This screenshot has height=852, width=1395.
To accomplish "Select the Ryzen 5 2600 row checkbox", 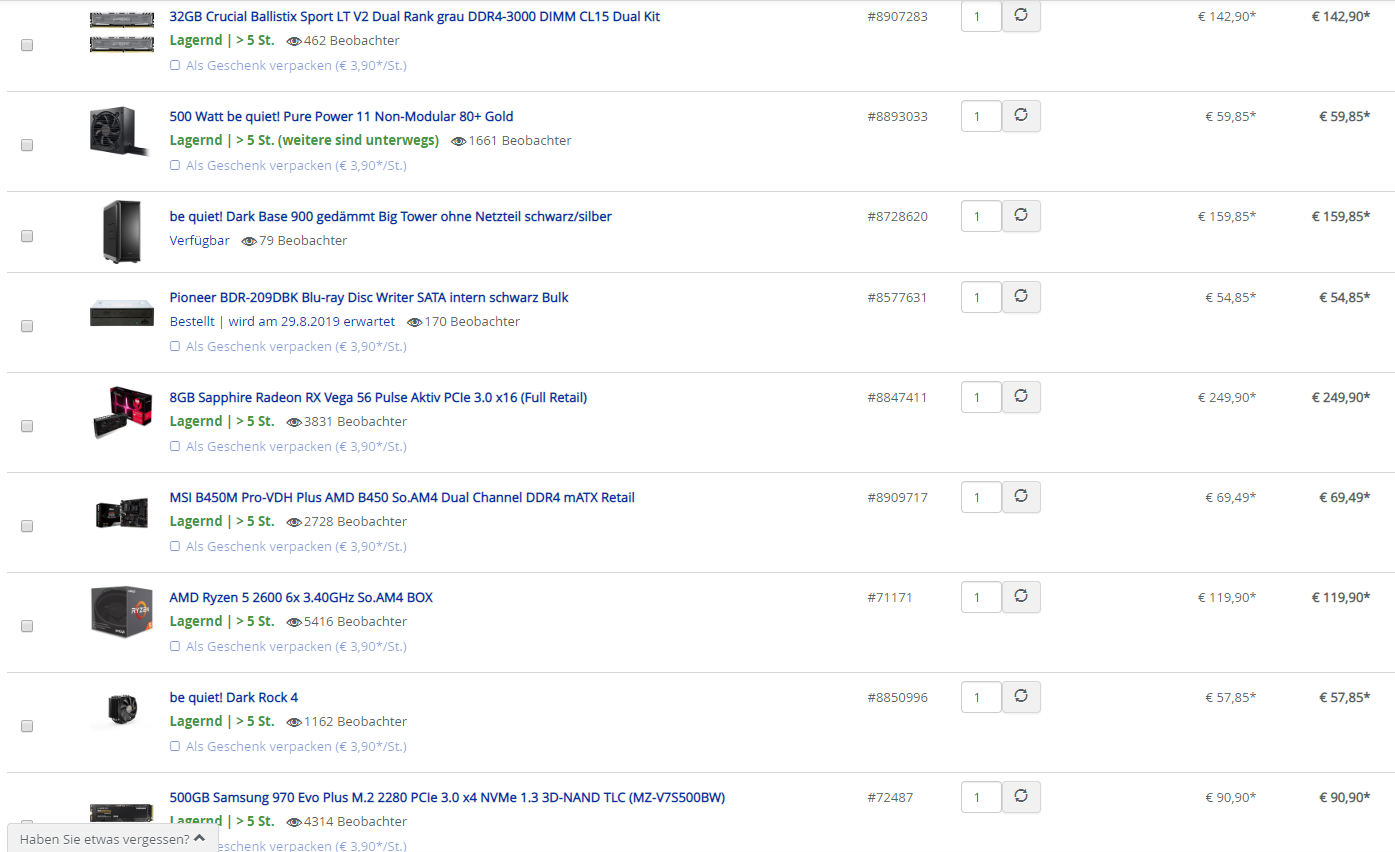I will tap(27, 626).
